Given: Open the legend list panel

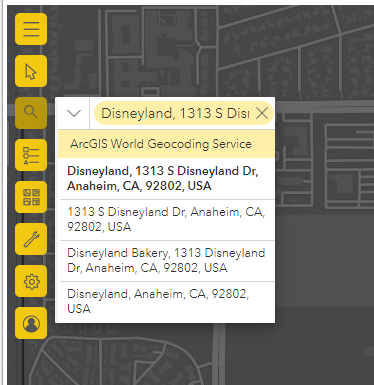Looking at the screenshot, I should pyautogui.click(x=31, y=155).
